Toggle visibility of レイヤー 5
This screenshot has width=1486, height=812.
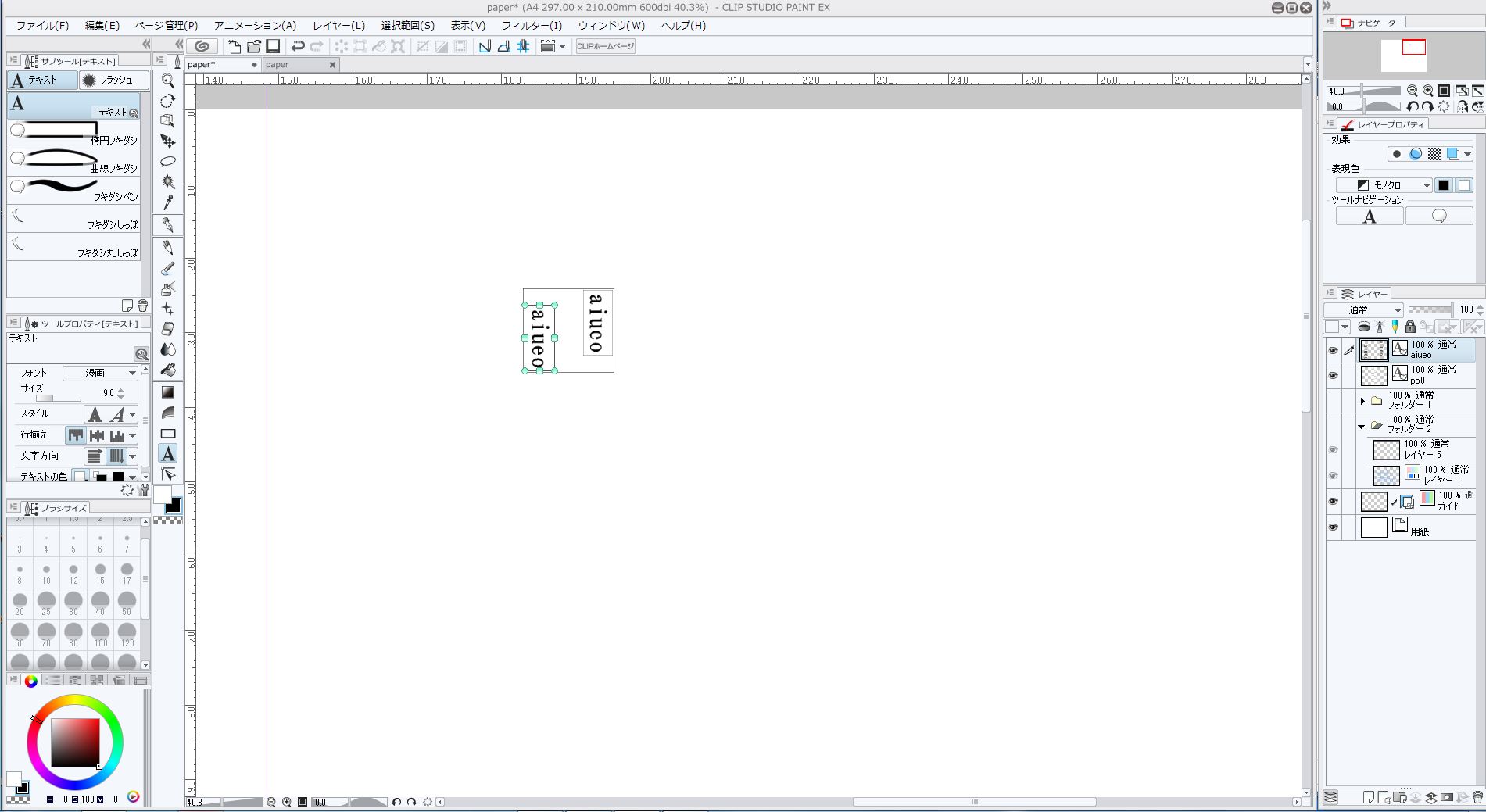click(1334, 449)
